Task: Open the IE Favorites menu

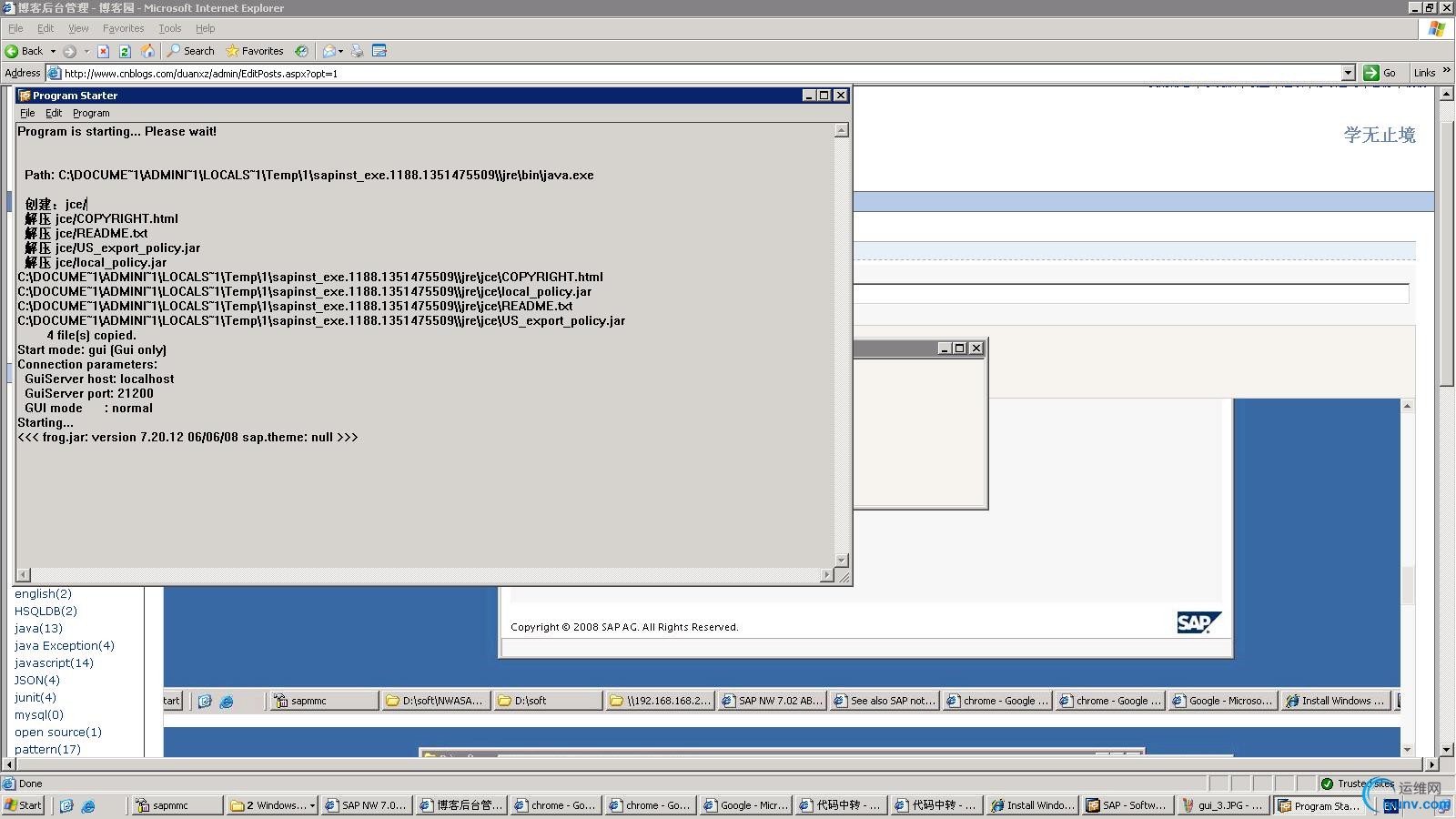Action: click(x=124, y=28)
